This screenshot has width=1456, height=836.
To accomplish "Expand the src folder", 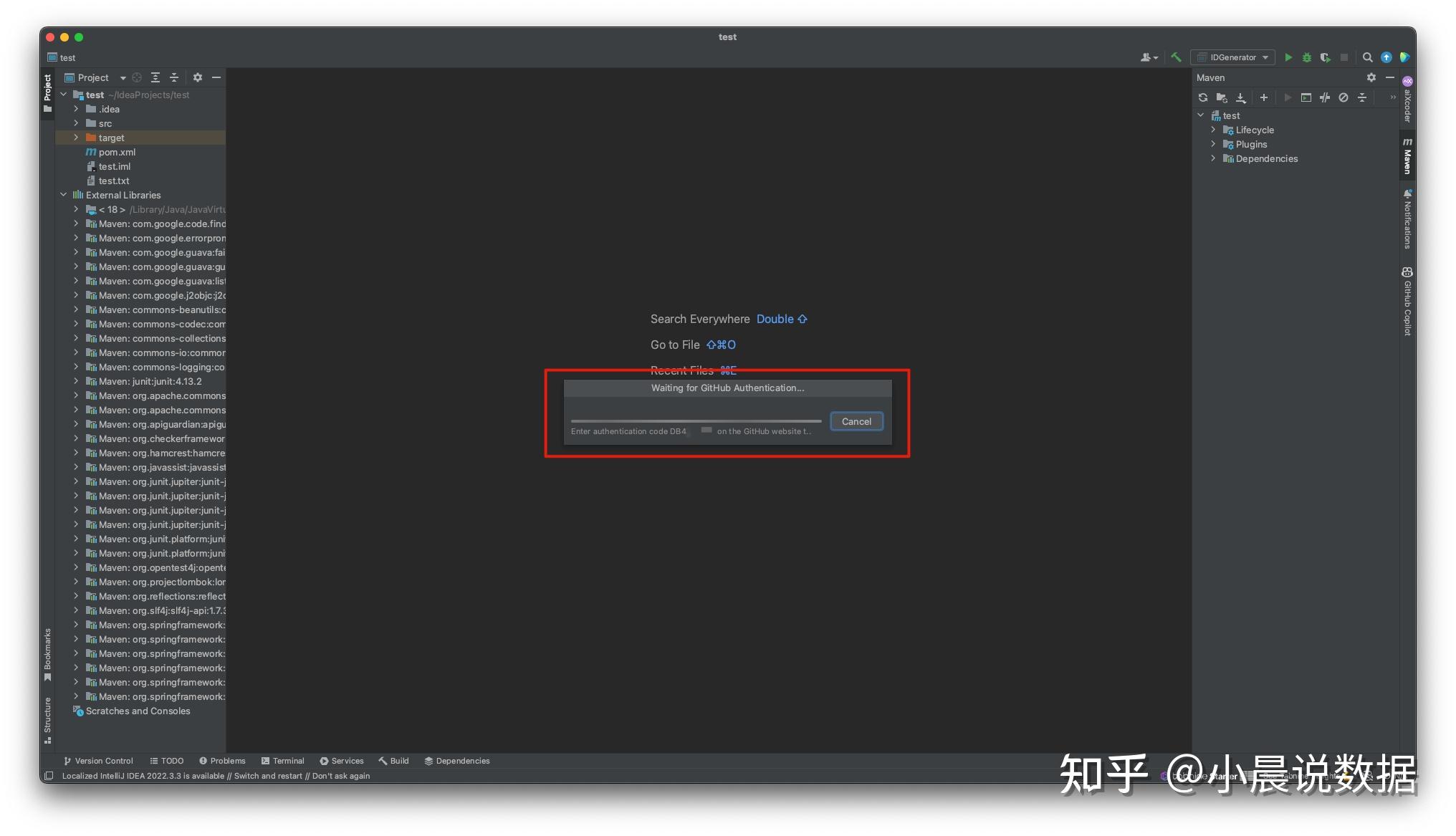I will pos(76,123).
